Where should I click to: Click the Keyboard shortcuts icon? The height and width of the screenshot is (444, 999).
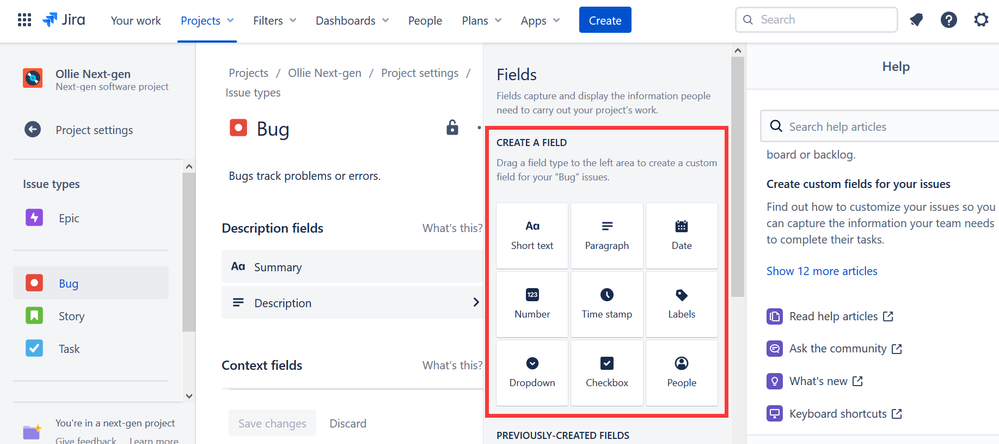tap(775, 413)
